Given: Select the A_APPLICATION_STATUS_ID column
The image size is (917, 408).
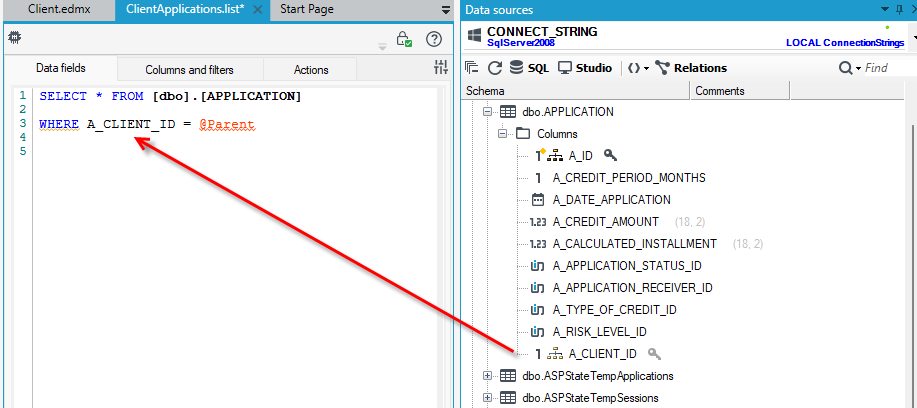Looking at the screenshot, I should click(627, 266).
